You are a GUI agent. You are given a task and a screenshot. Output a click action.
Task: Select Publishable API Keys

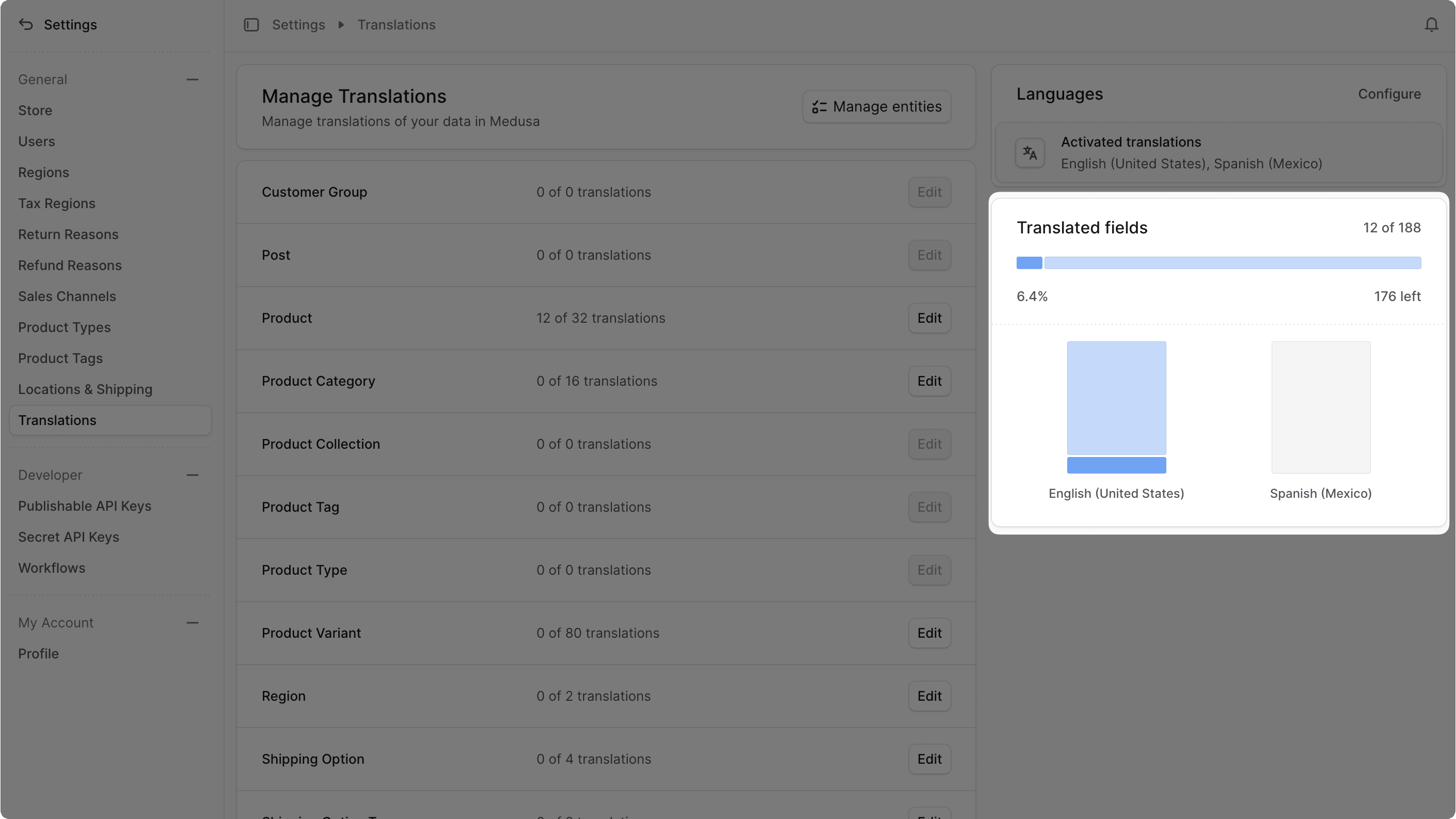tap(85, 506)
